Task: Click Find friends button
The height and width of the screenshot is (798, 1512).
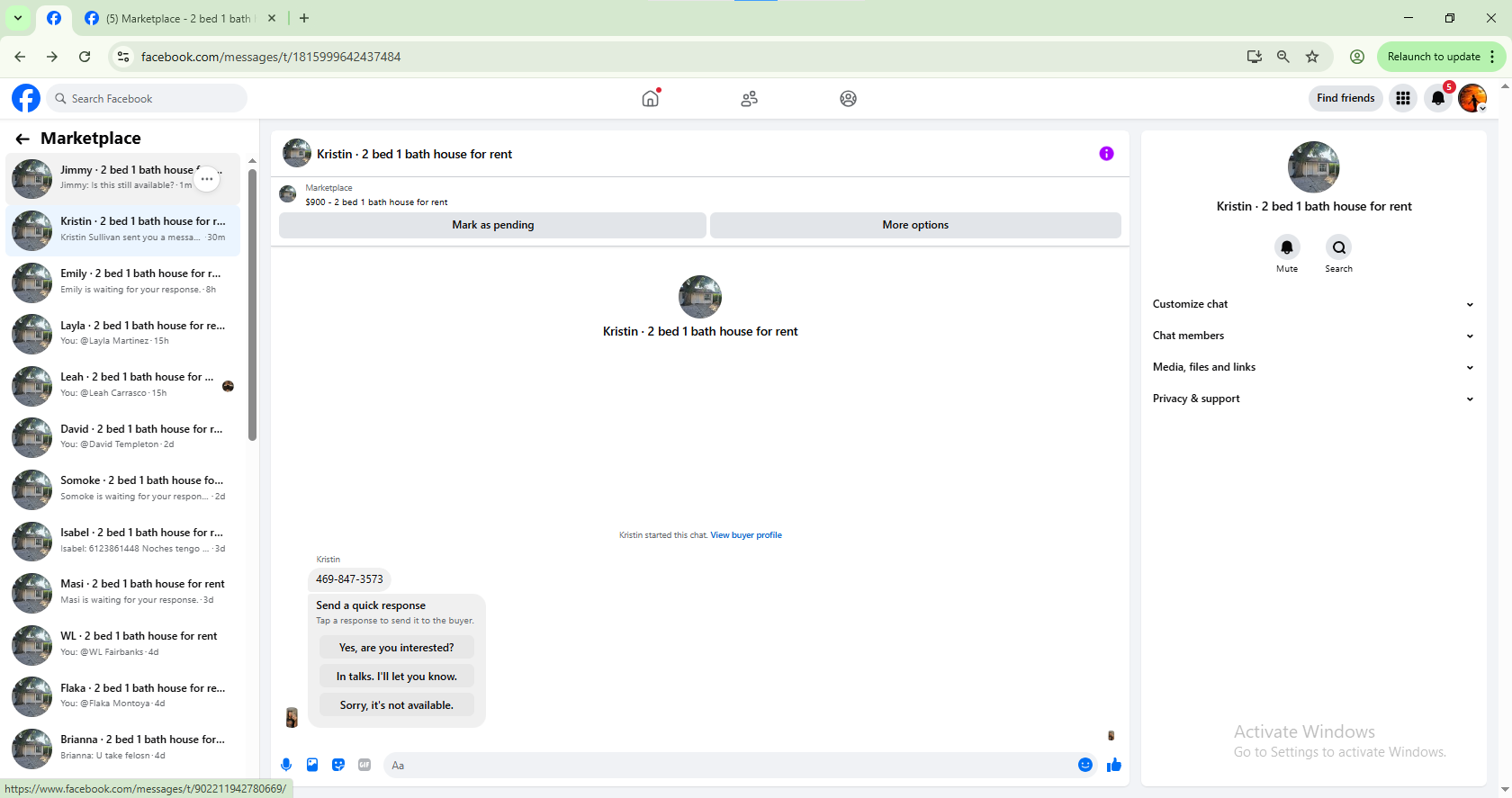Action: [1345, 98]
